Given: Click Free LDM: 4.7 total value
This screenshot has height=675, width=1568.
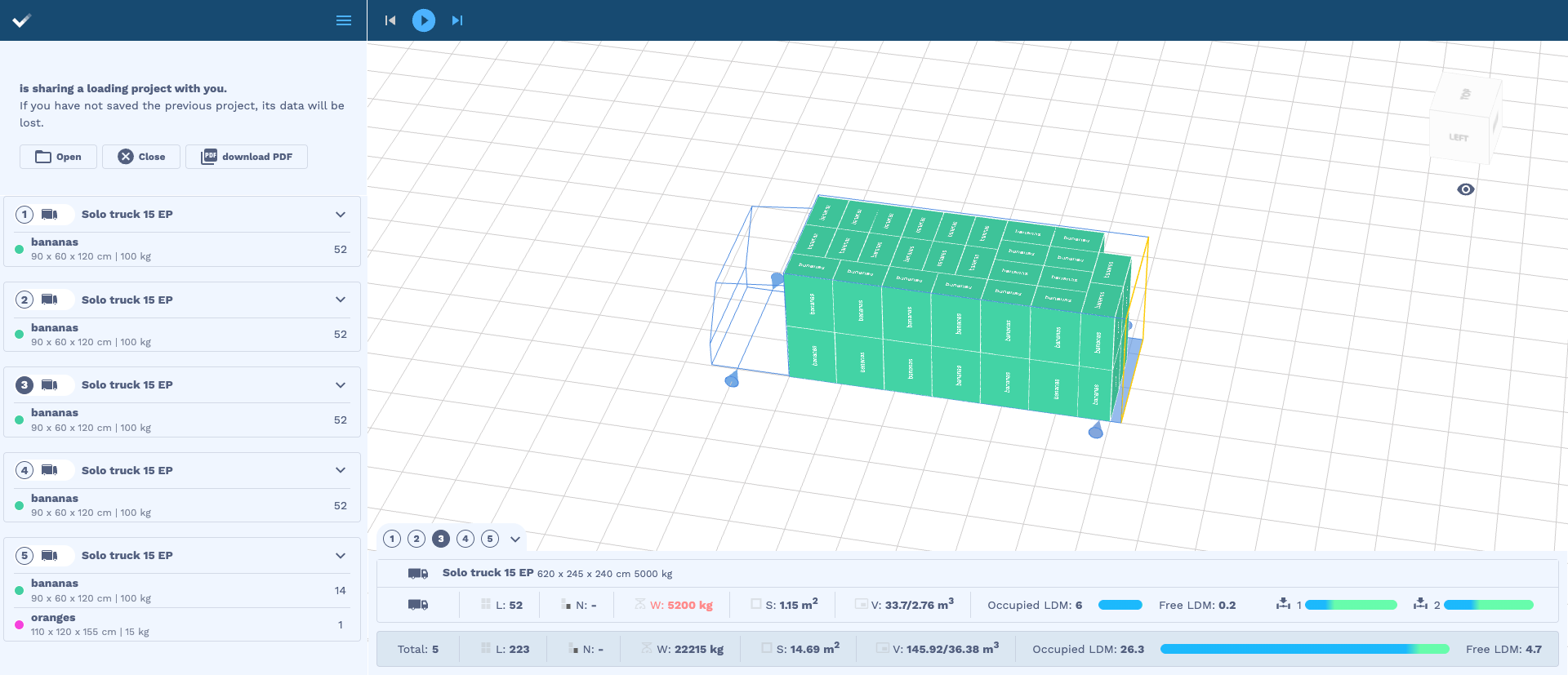Looking at the screenshot, I should pyautogui.click(x=1503, y=650).
